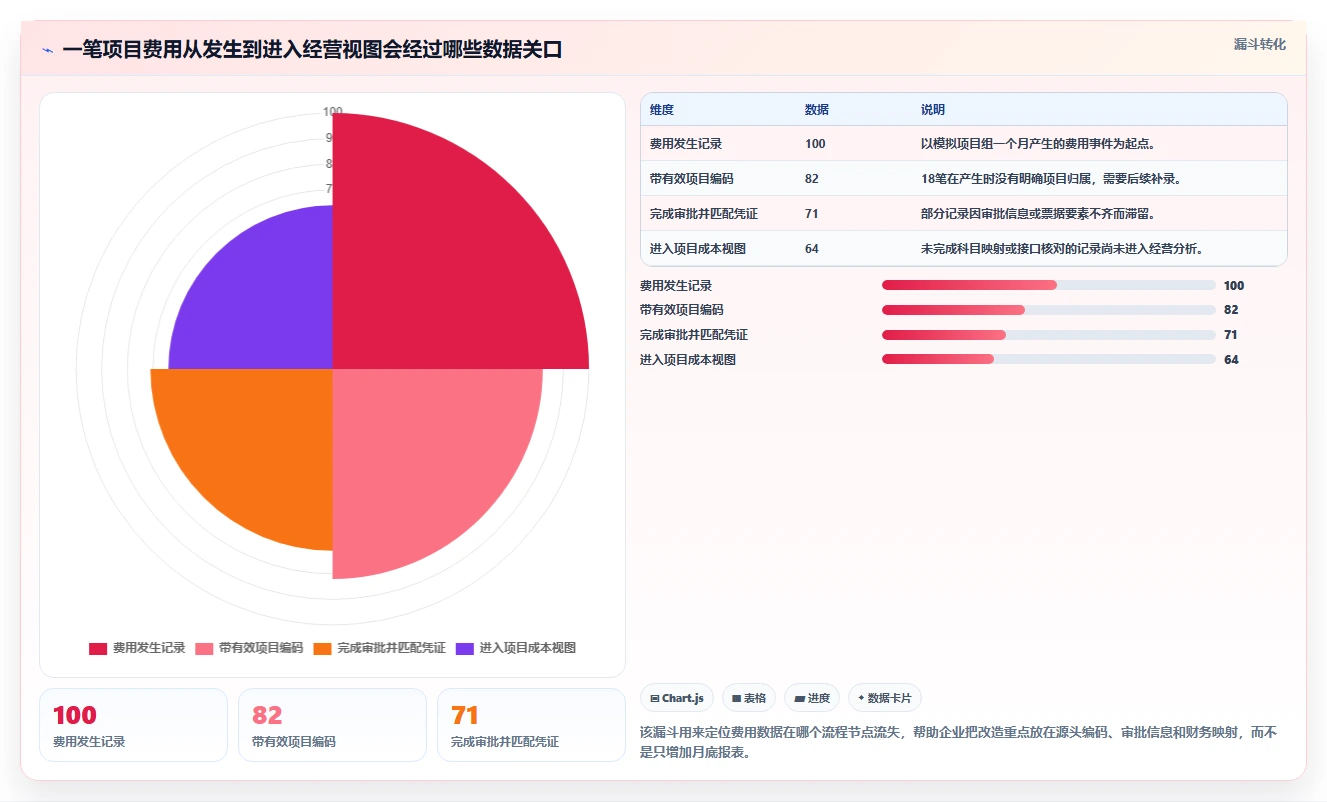
Task: Click the 100 axis label on chart
Action: (x=333, y=111)
